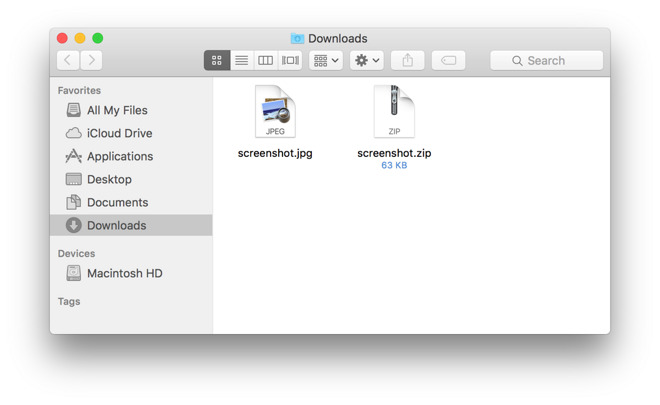
Task: Focus the Search field
Action: (x=546, y=60)
